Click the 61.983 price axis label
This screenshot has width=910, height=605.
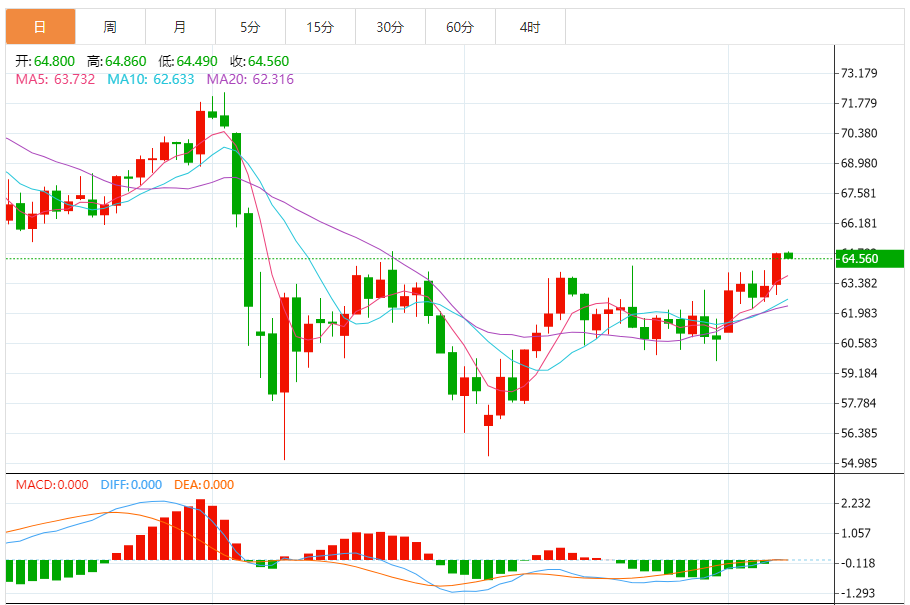coord(859,314)
